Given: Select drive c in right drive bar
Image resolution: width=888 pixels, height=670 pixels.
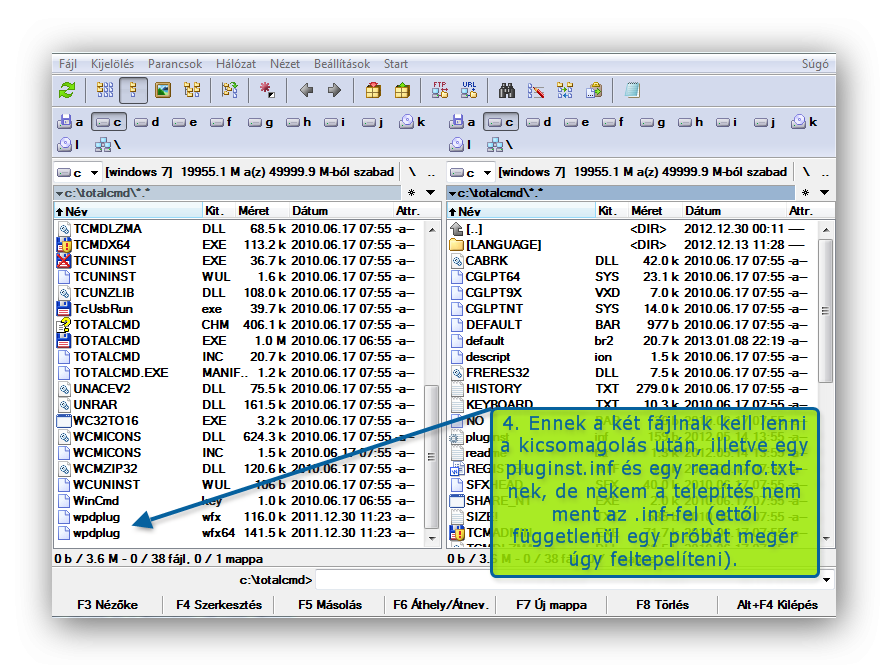Looking at the screenshot, I should point(501,122).
